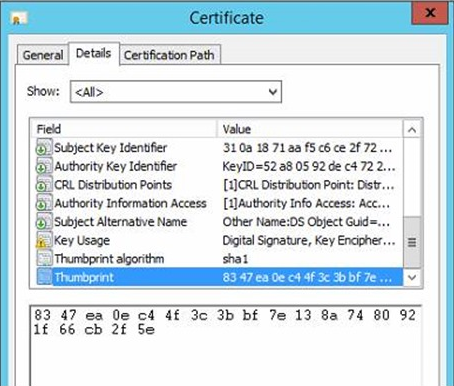Click the Subject Key Identifier extension icon
Viewport: 454px width, 386px height.
tap(44, 147)
